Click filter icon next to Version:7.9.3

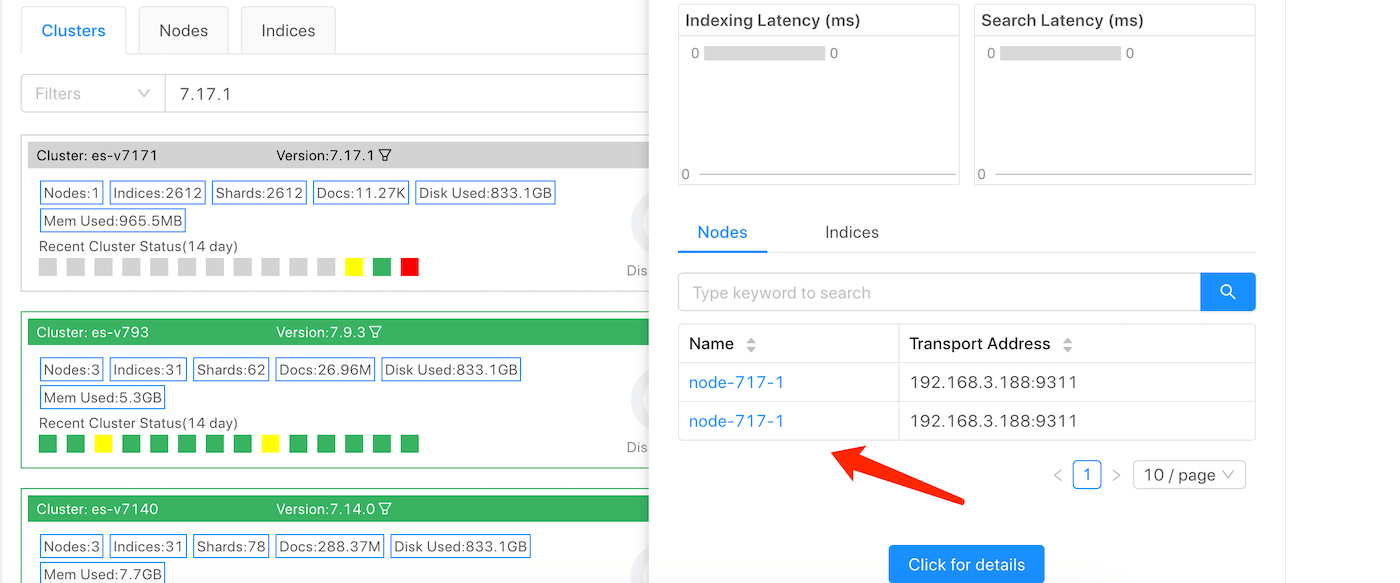pyautogui.click(x=376, y=332)
